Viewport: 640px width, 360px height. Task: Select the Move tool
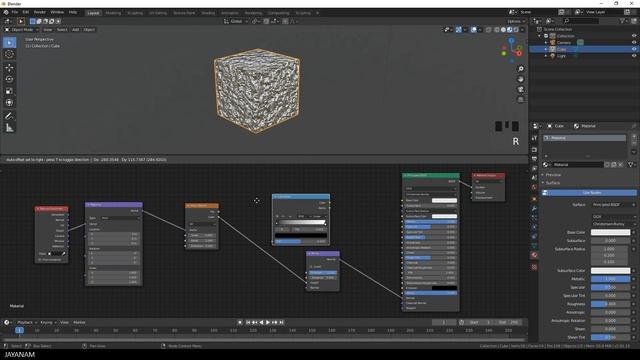pyautogui.click(x=9, y=68)
